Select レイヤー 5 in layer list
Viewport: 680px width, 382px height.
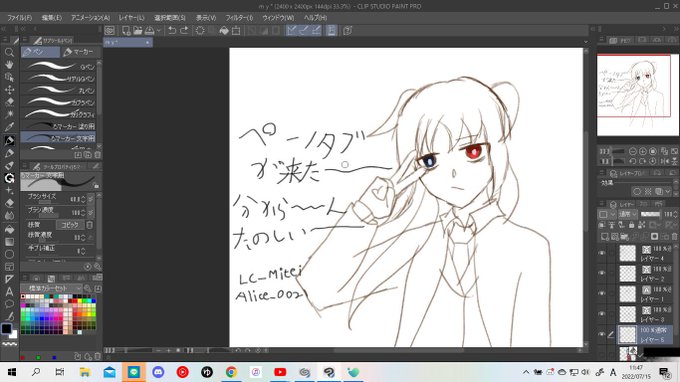click(x=646, y=334)
